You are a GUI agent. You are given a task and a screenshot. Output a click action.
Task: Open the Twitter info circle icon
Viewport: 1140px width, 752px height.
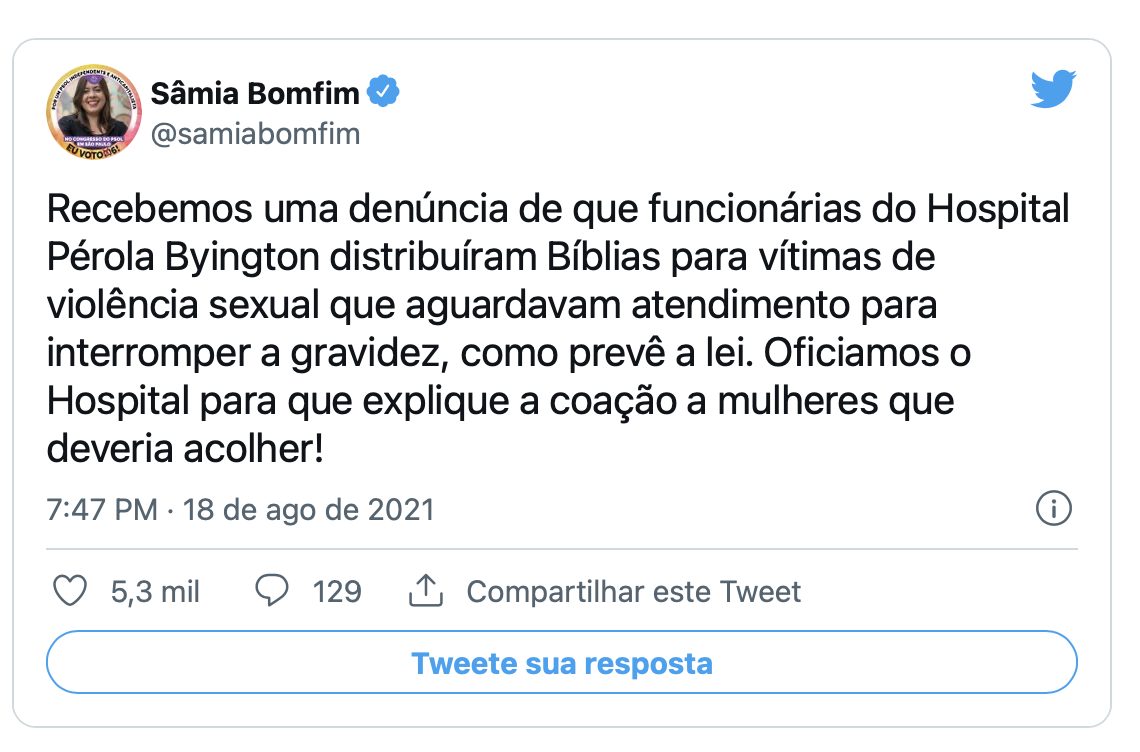coord(1053,508)
